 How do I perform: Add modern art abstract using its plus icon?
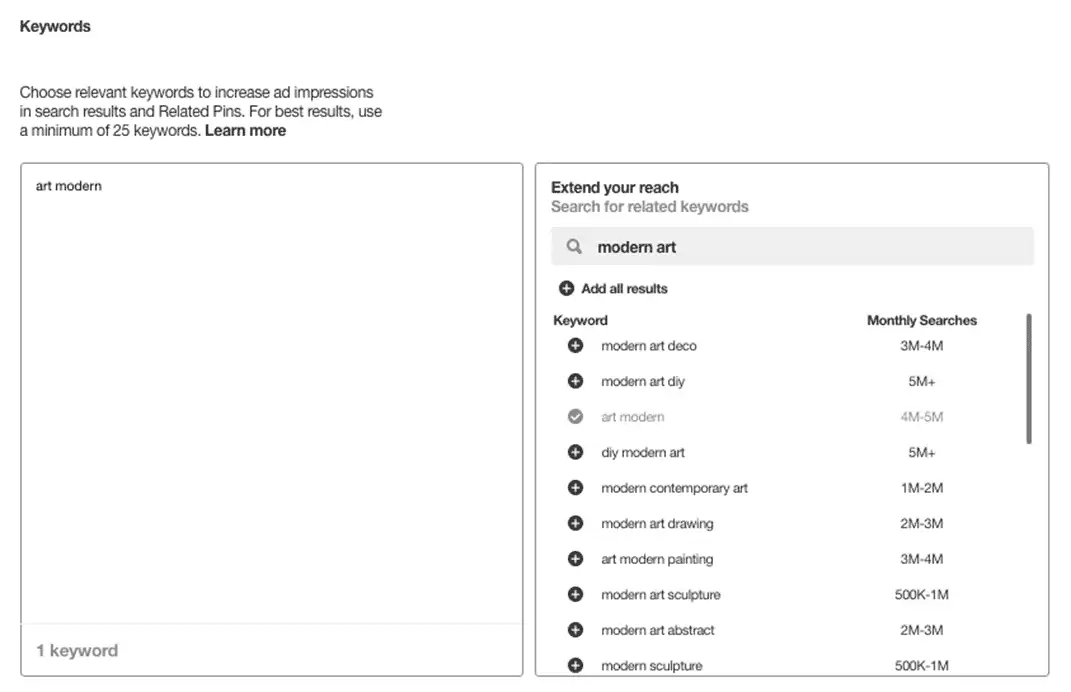pyautogui.click(x=575, y=630)
